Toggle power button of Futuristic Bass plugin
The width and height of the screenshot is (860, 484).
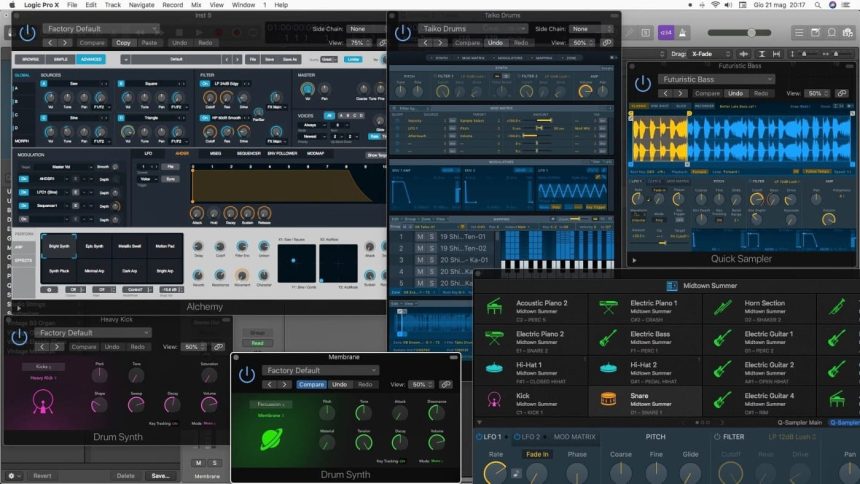click(642, 83)
